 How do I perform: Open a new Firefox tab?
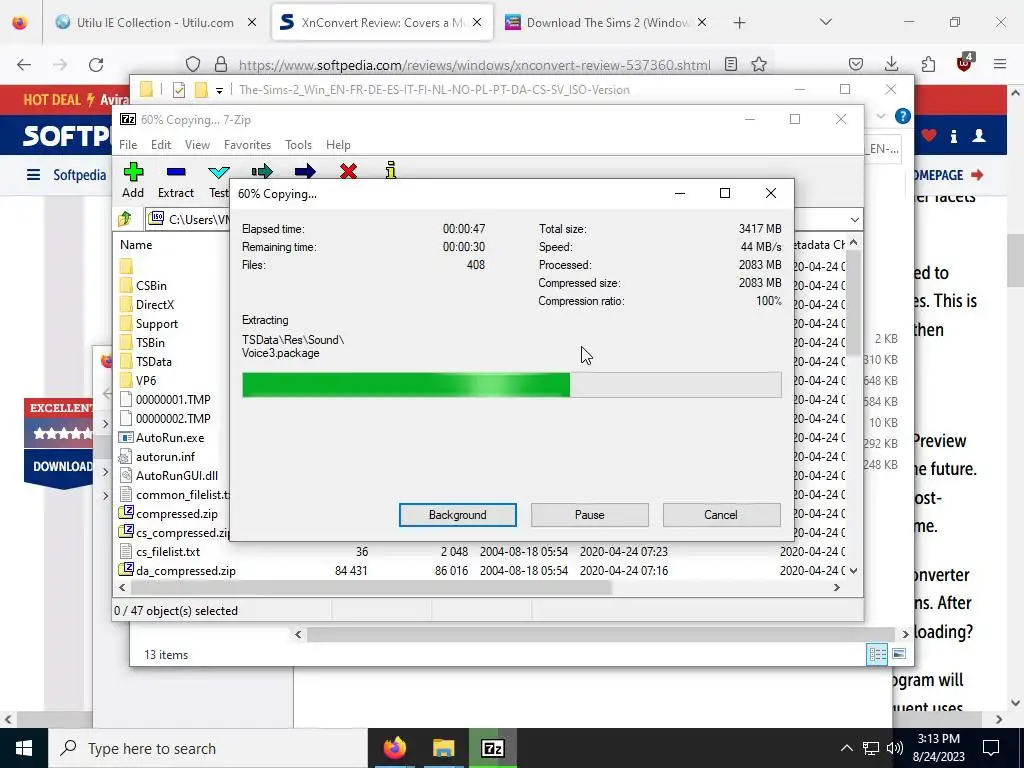click(x=739, y=22)
